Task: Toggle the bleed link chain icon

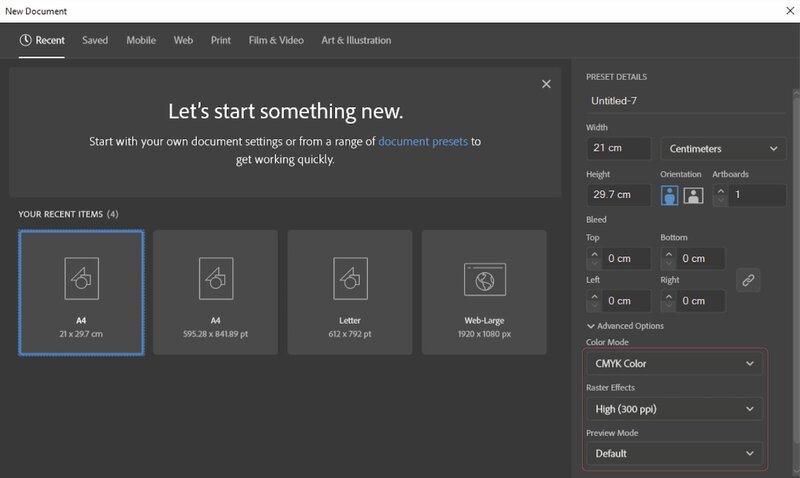Action: [748, 280]
